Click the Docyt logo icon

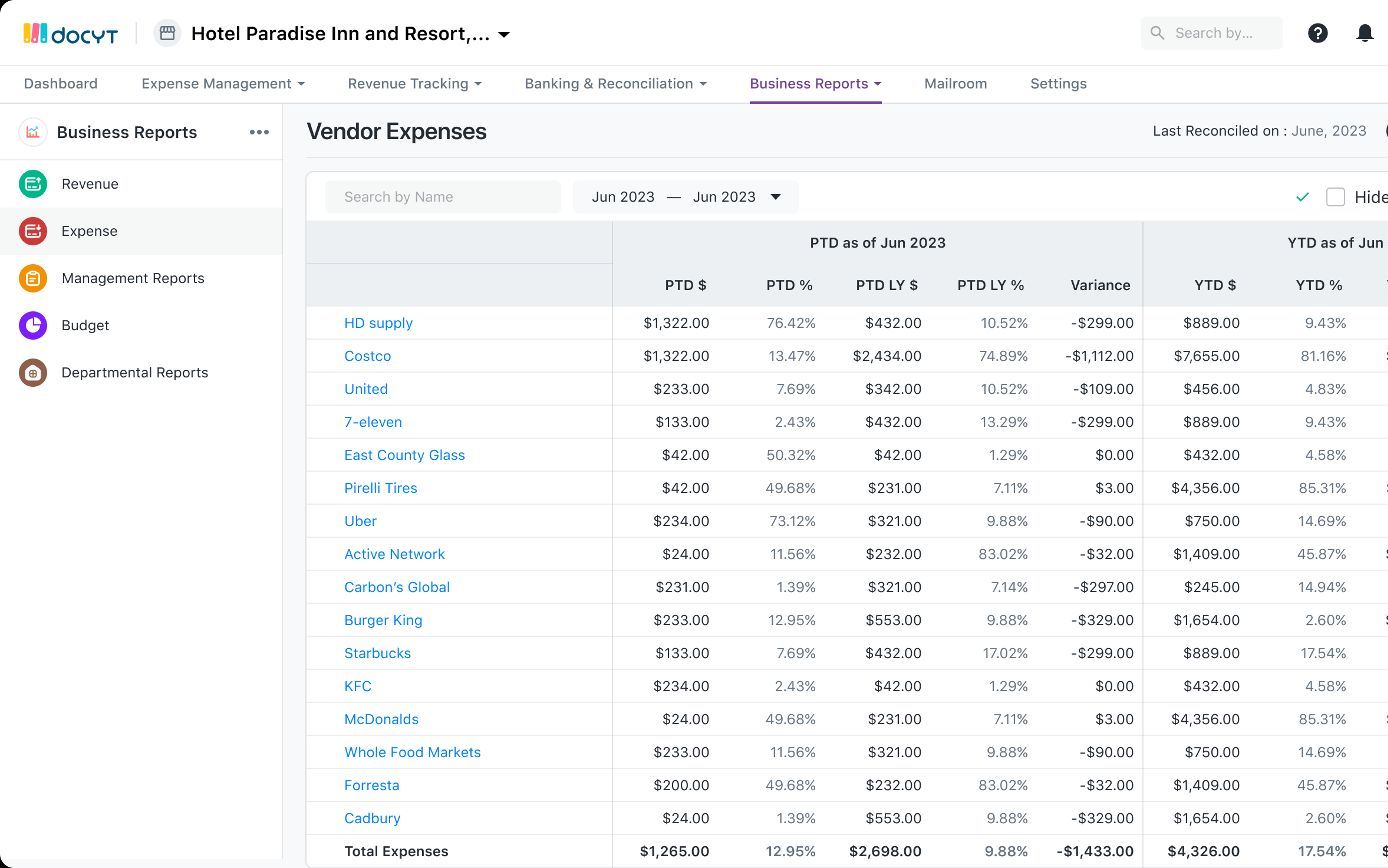coord(36,34)
